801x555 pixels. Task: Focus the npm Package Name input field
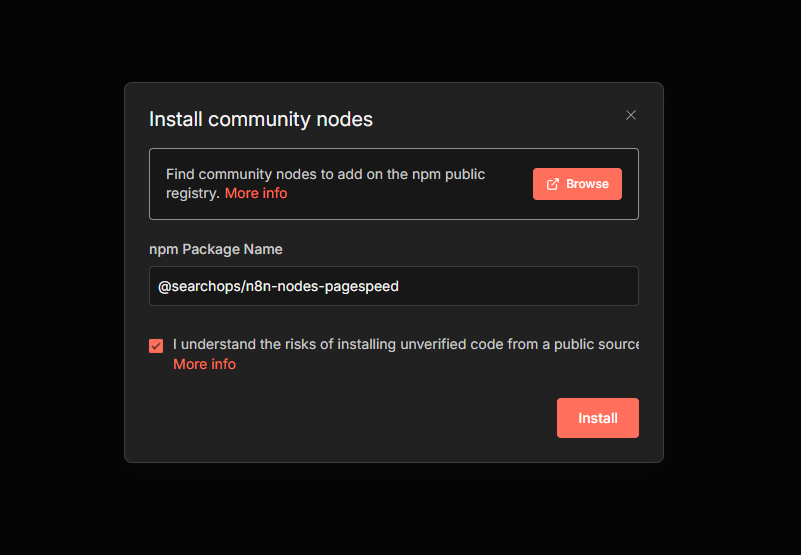393,286
